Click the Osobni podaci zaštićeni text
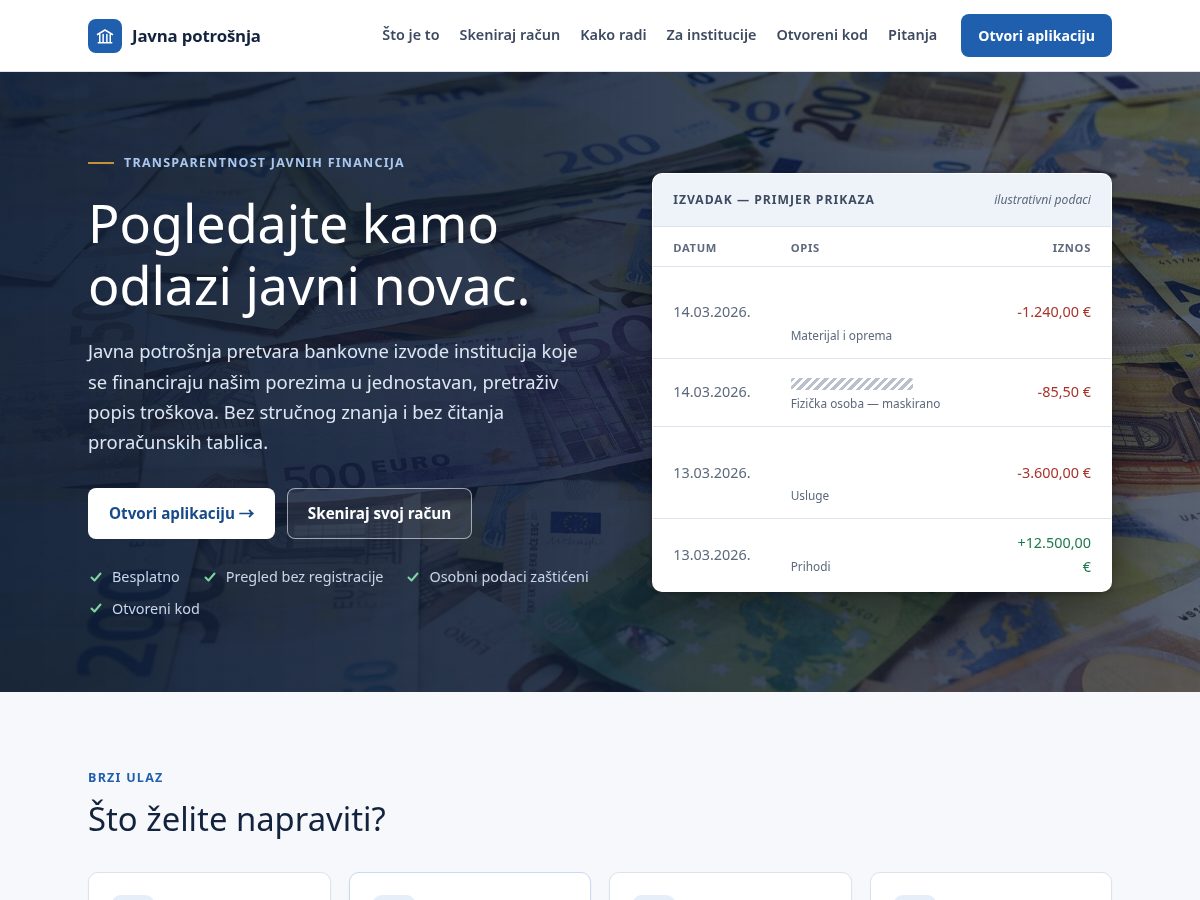The height and width of the screenshot is (900, 1200). tap(509, 577)
